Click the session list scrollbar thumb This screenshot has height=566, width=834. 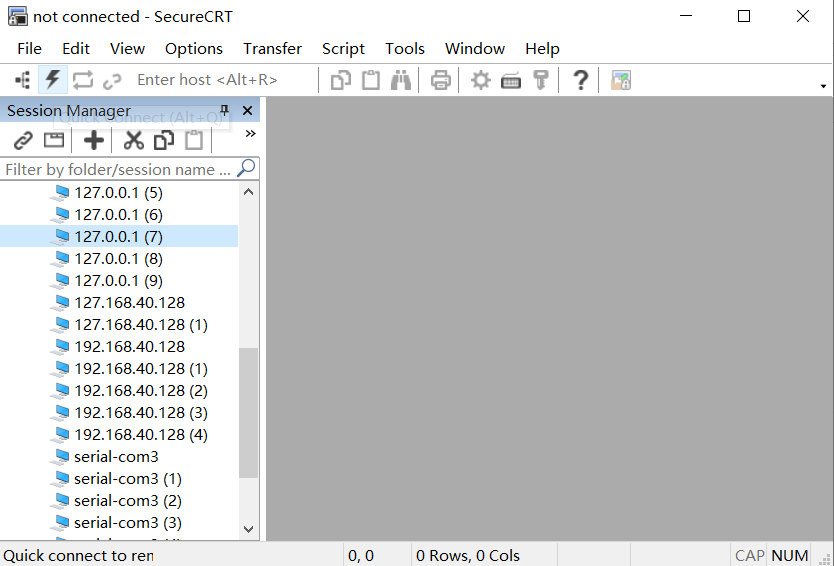pos(248,413)
